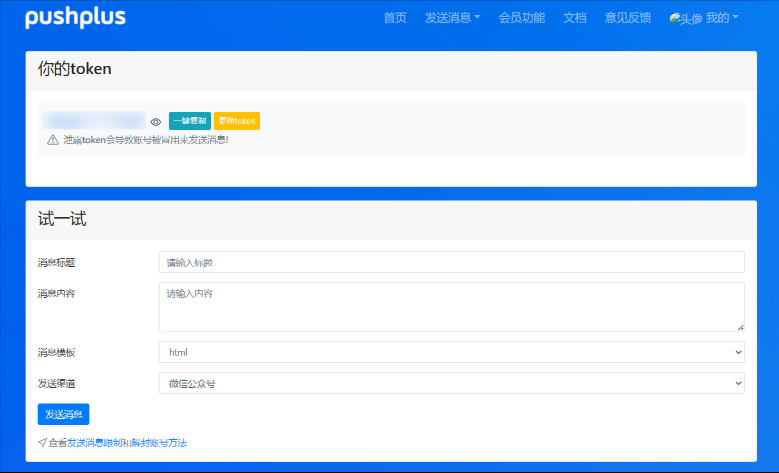779x473 pixels.
Task: Click the paper plane icon near 查看
Action: [x=42, y=442]
